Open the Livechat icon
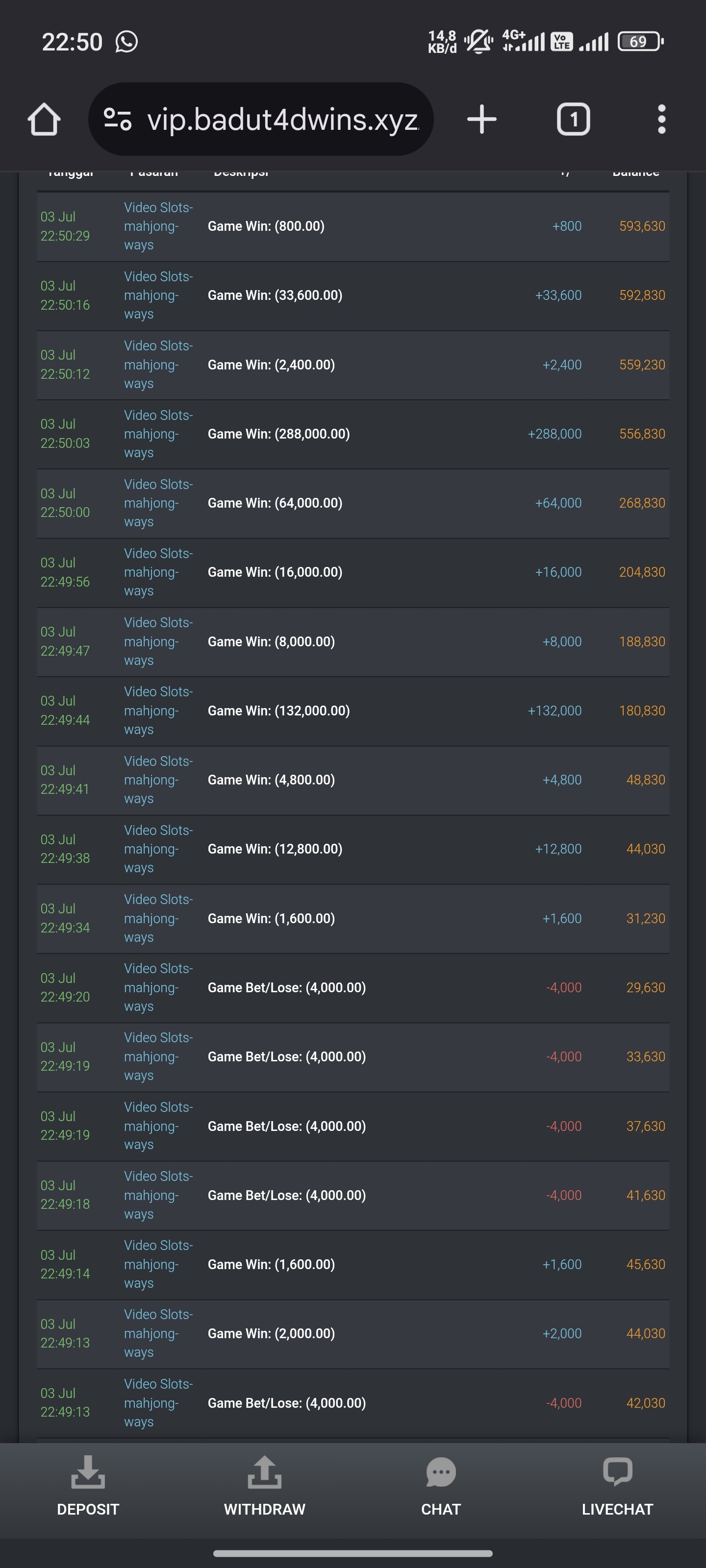 (617, 1472)
